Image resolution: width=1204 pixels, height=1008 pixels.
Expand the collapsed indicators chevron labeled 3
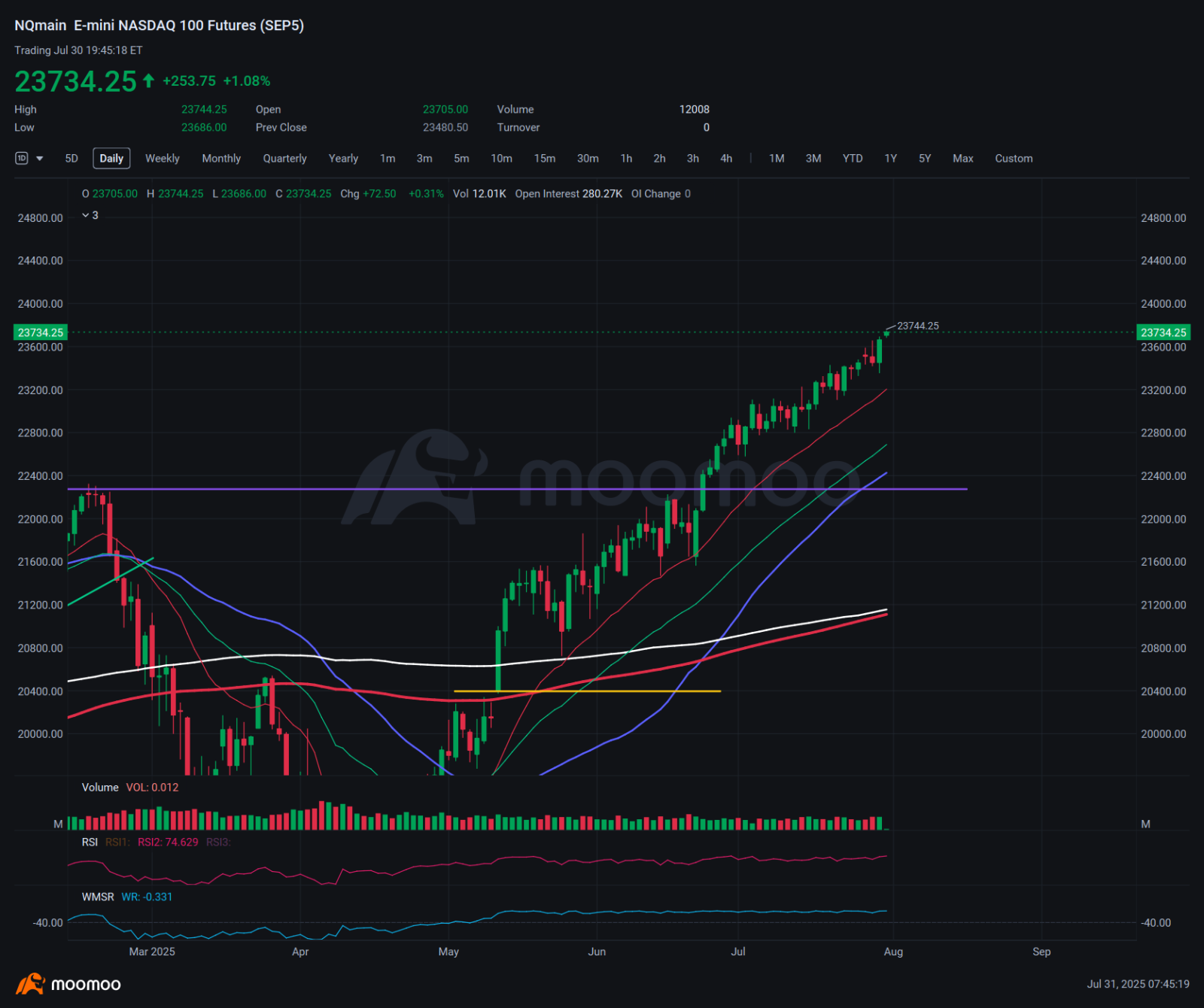point(90,215)
